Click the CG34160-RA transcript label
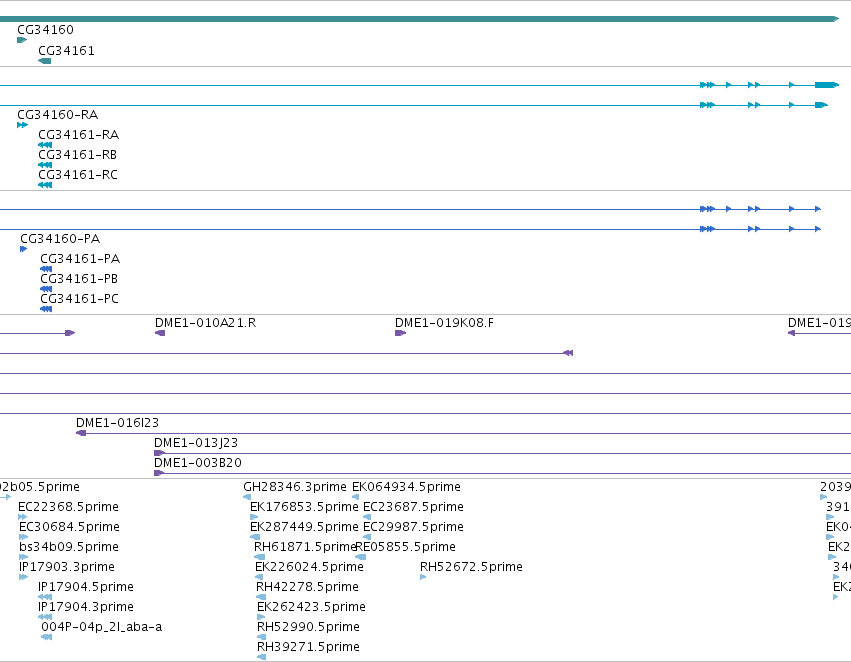 pos(58,115)
